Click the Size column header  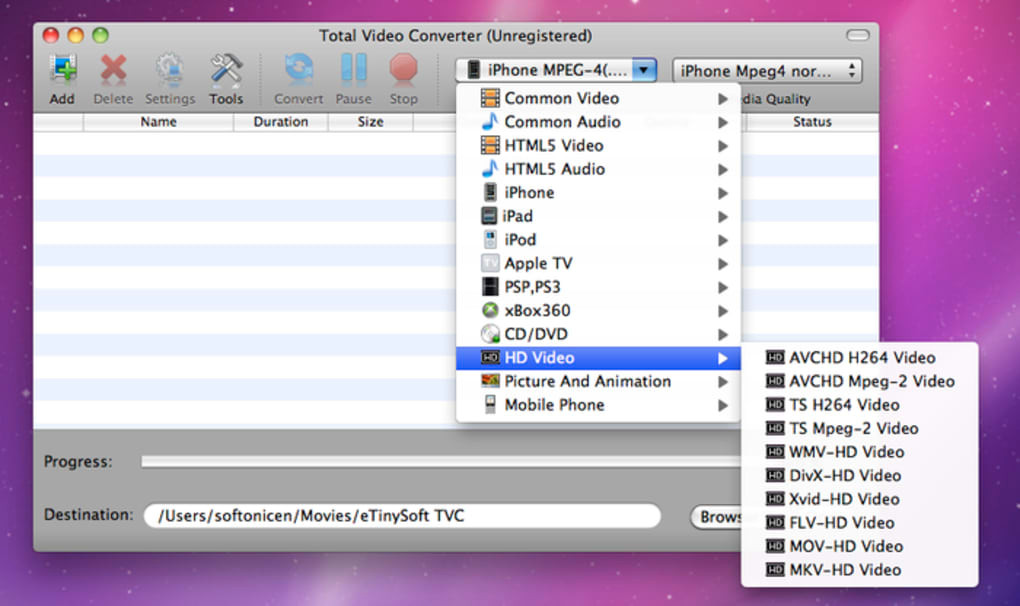[x=370, y=122]
